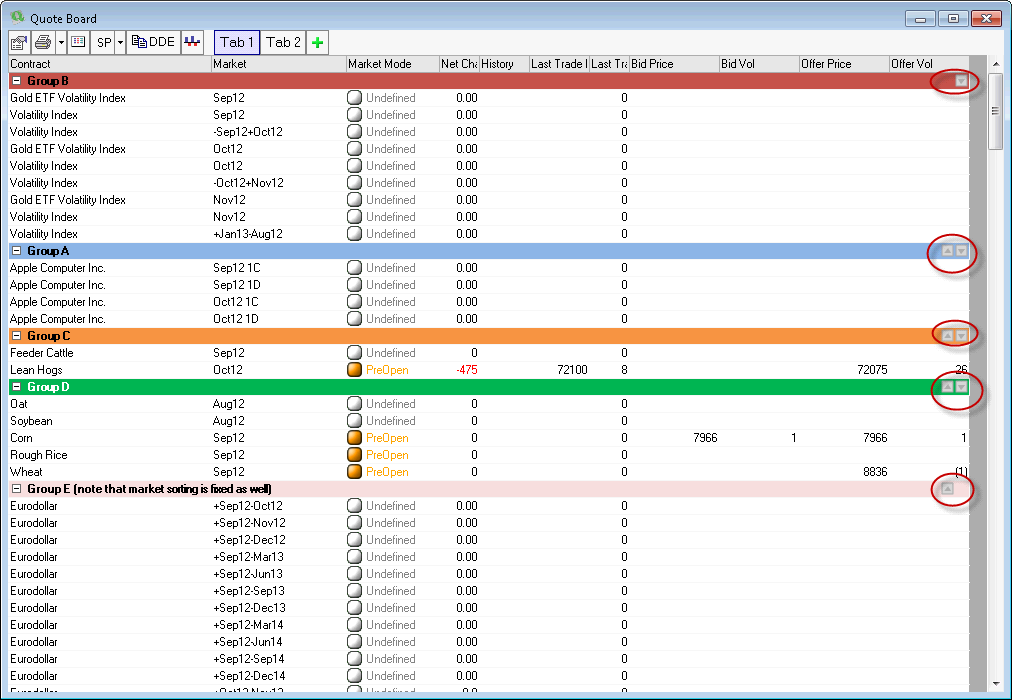Collapse Group A section
The image size is (1012, 700).
pos(16,251)
